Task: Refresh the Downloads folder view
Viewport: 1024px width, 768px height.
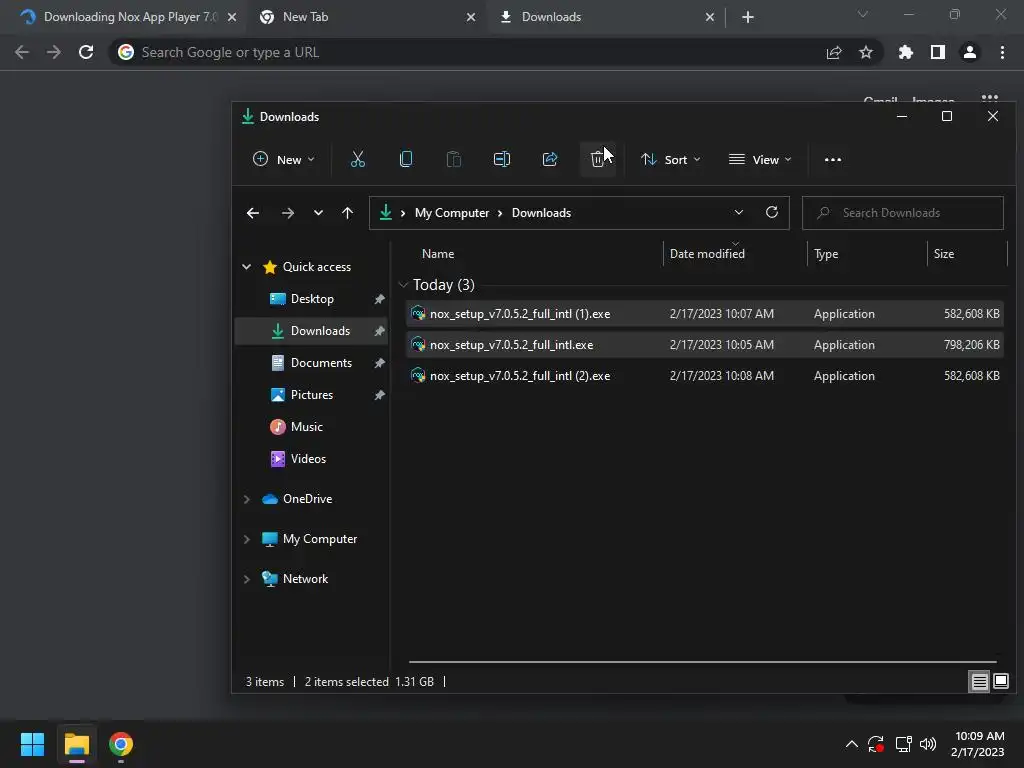Action: 771,212
